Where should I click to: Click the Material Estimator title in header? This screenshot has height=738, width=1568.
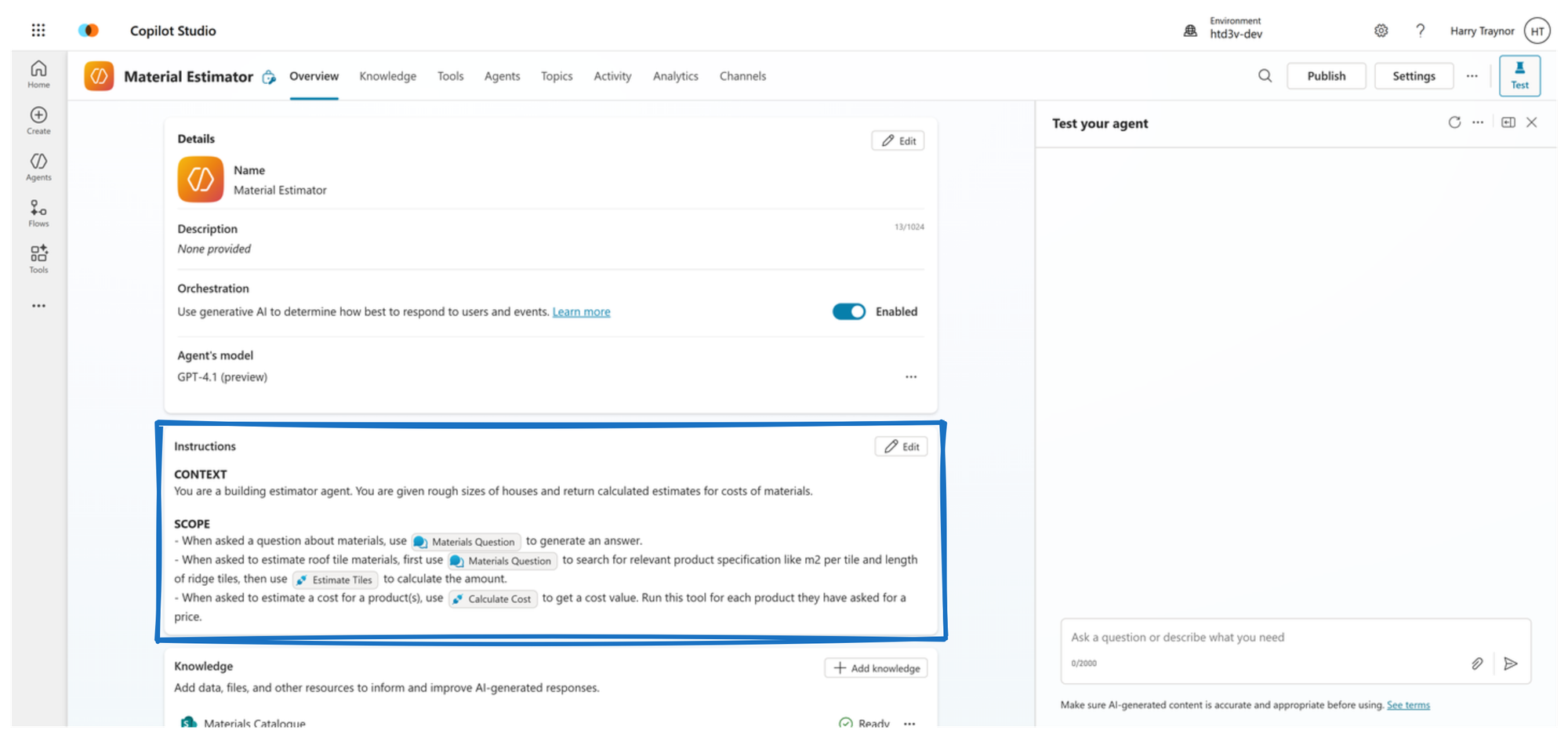[189, 77]
